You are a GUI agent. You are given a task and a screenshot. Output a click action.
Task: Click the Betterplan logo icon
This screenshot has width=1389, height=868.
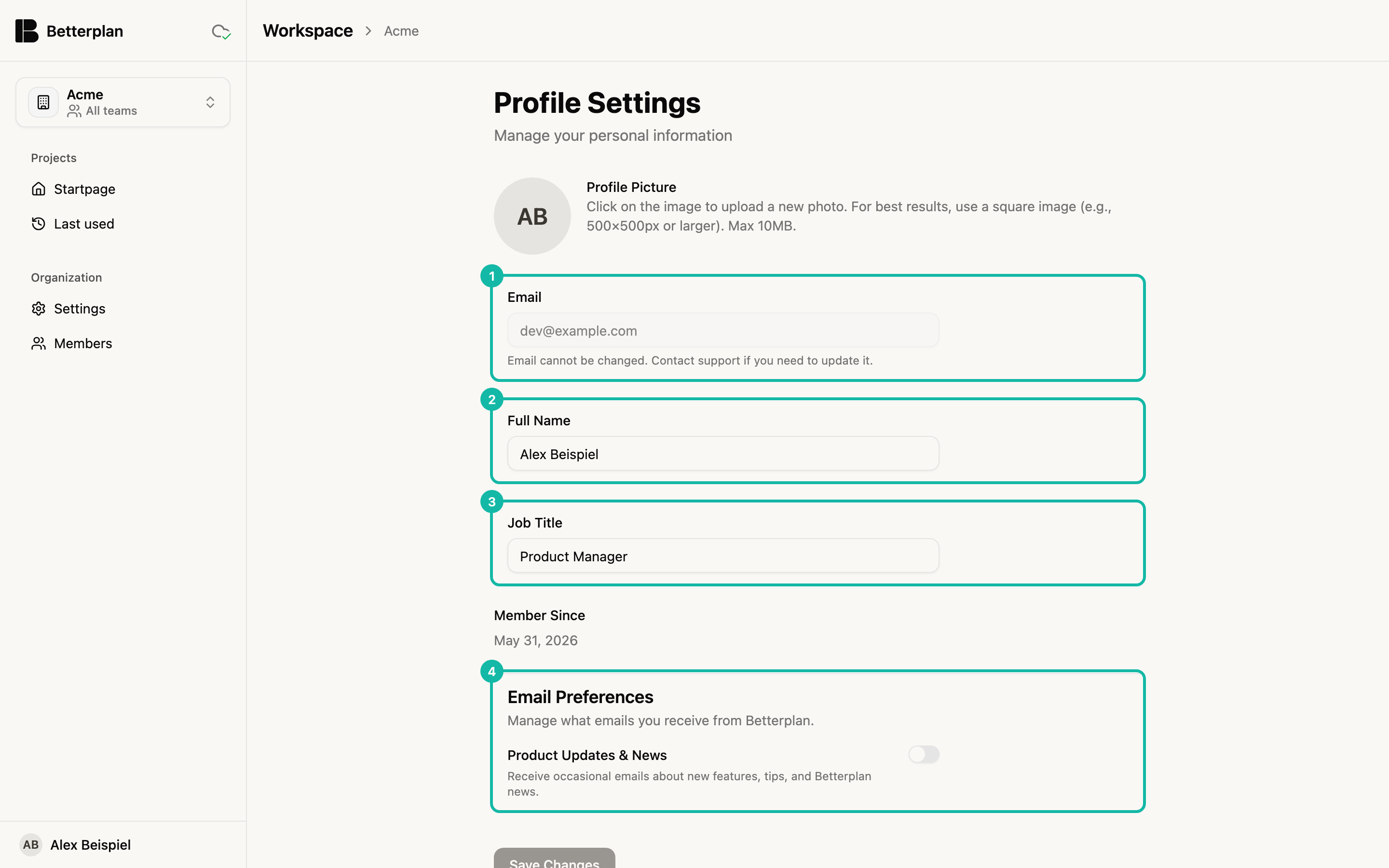point(27,31)
